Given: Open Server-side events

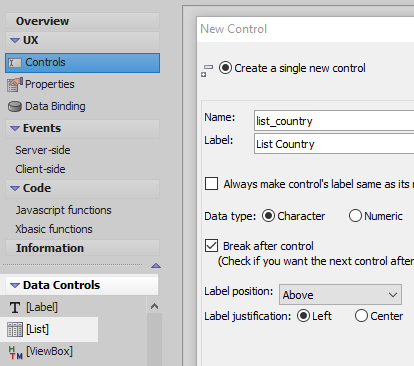Looking at the screenshot, I should pos(43,150).
